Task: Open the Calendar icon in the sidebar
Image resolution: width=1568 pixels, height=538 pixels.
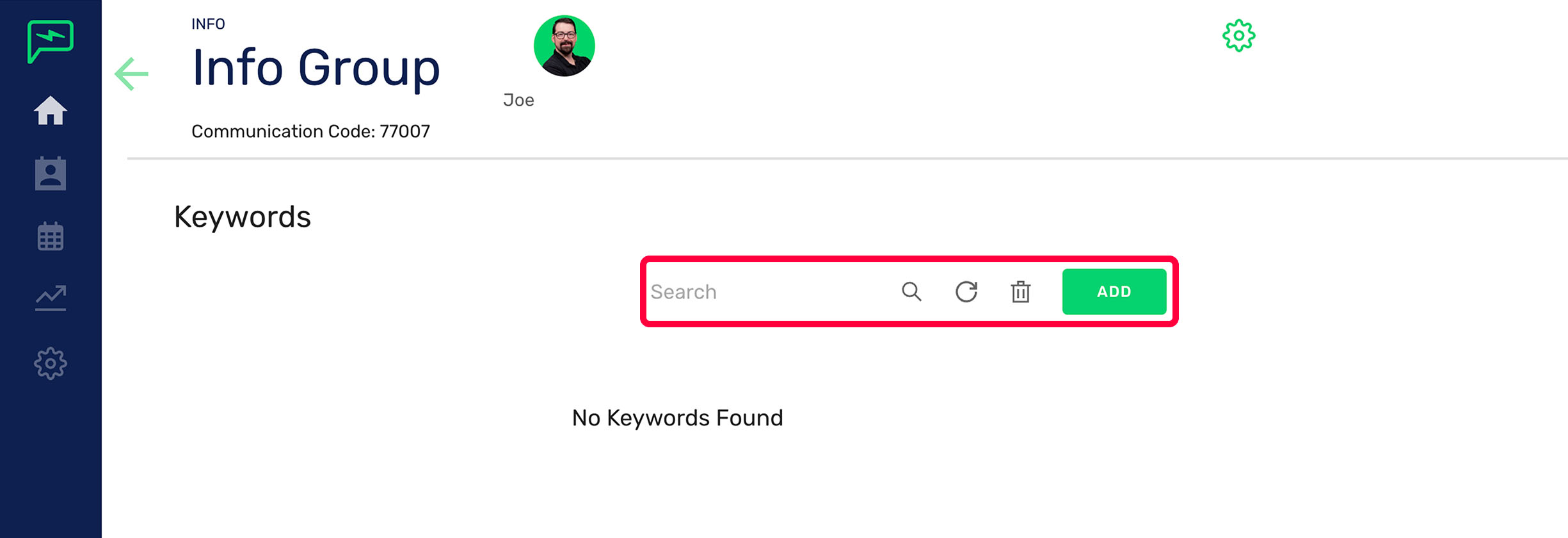Action: click(x=50, y=236)
